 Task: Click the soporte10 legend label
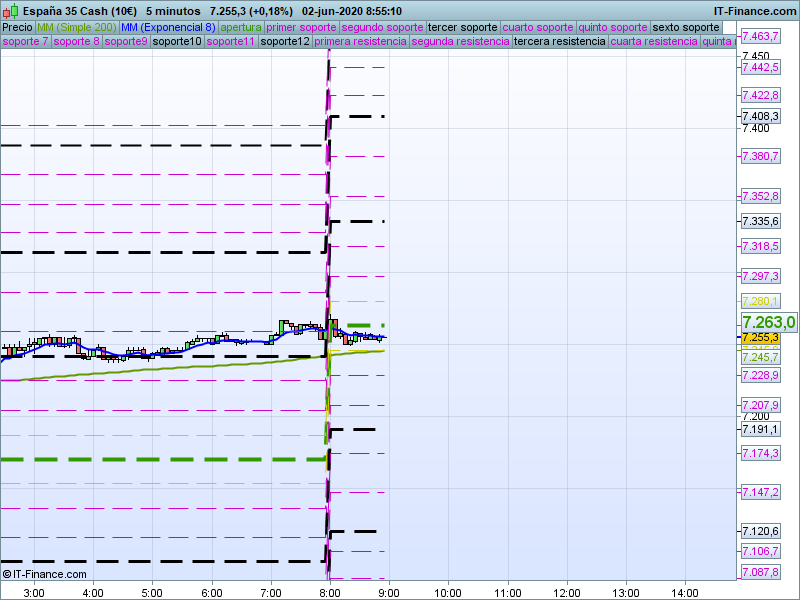click(177, 42)
